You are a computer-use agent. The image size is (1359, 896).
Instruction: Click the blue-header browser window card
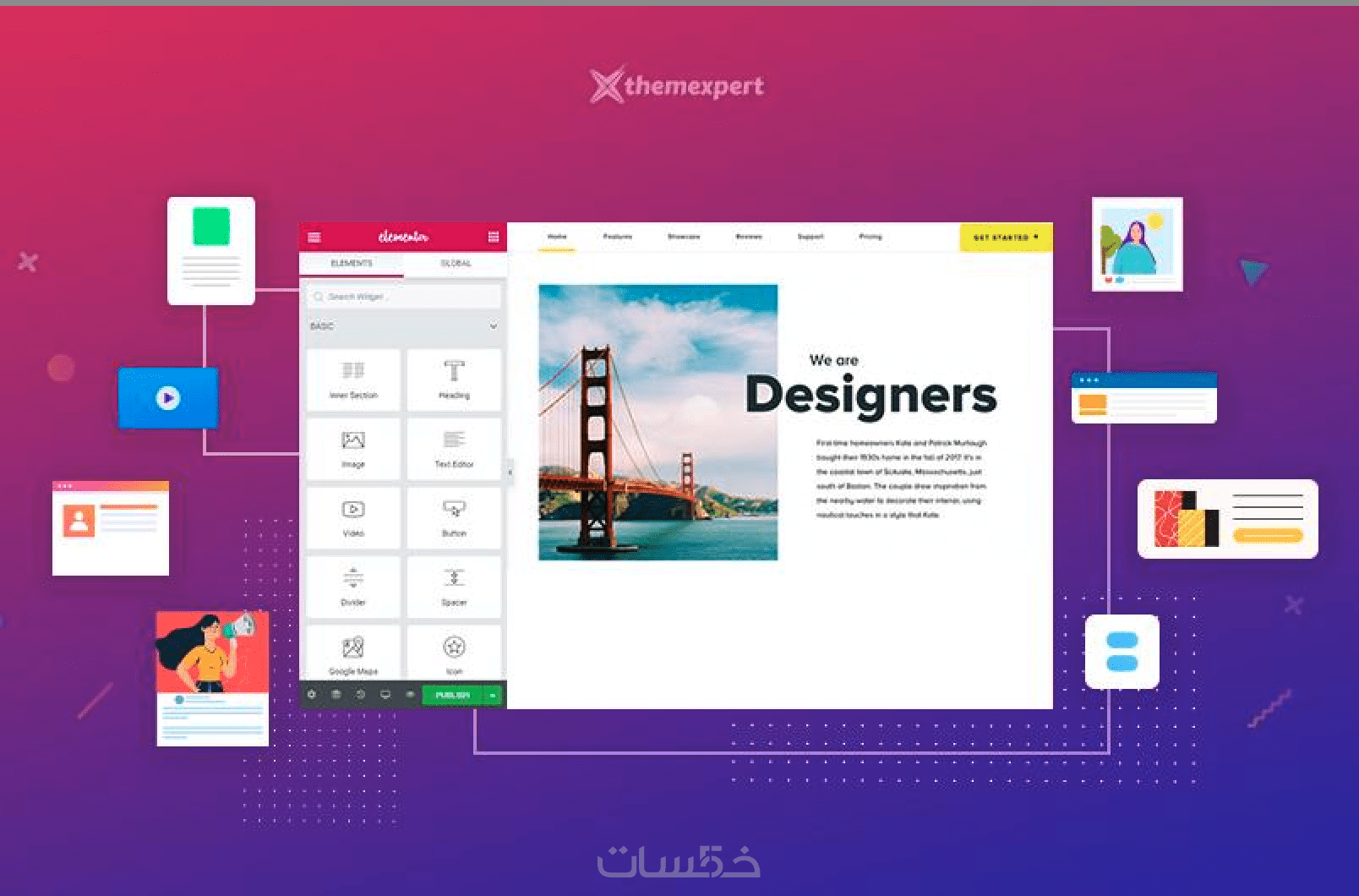(x=1143, y=397)
